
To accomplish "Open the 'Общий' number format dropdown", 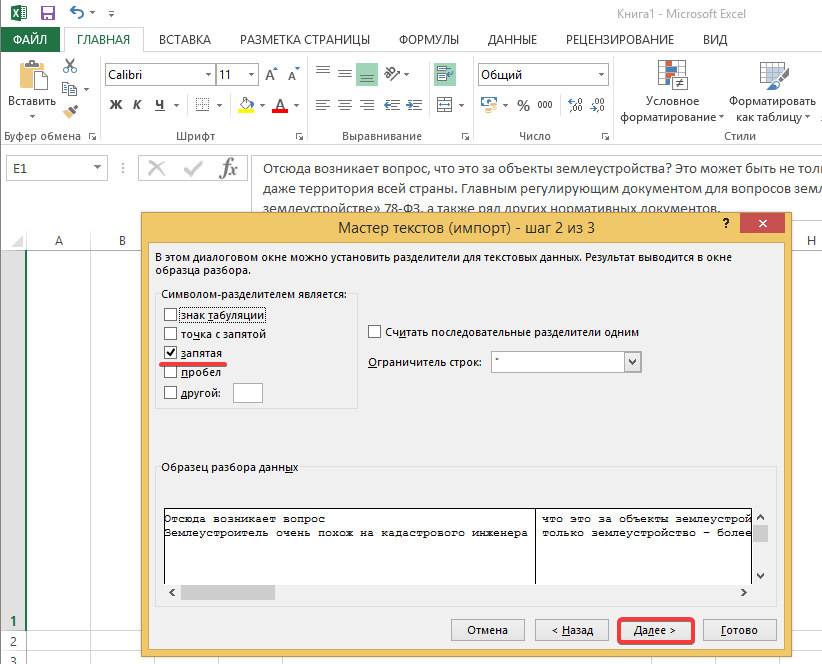I will 599,75.
